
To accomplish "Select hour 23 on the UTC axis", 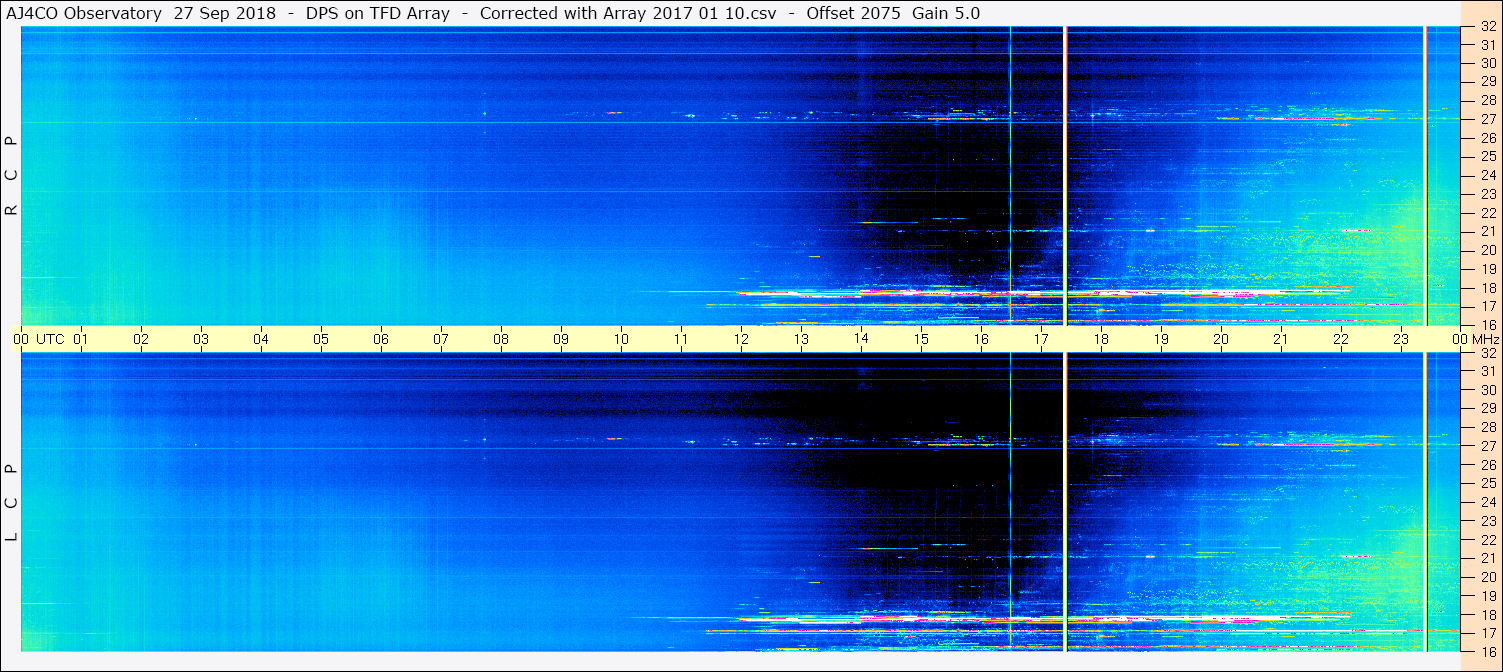I will click(x=1400, y=339).
